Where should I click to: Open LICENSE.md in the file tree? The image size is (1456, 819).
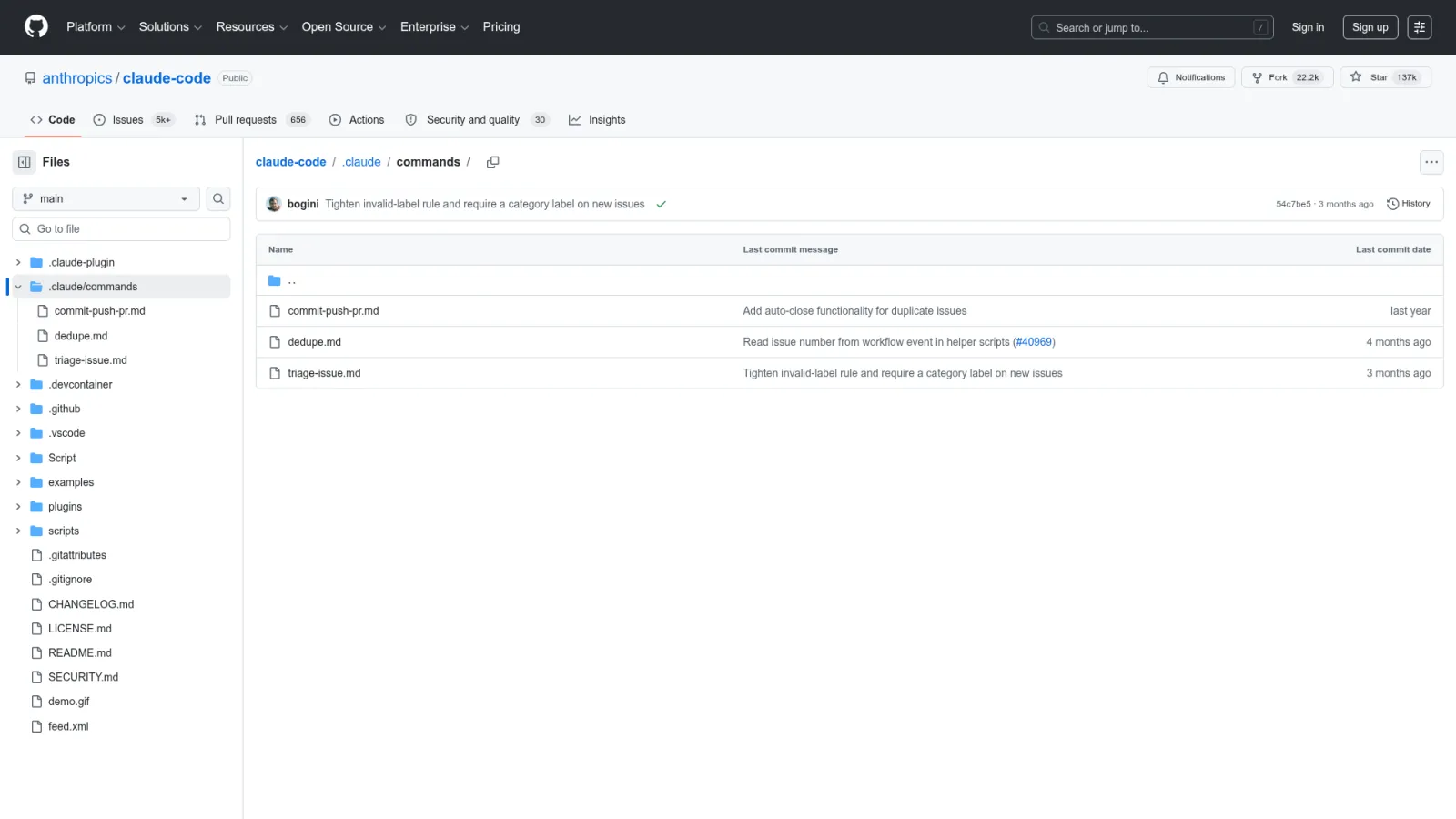[80, 629]
